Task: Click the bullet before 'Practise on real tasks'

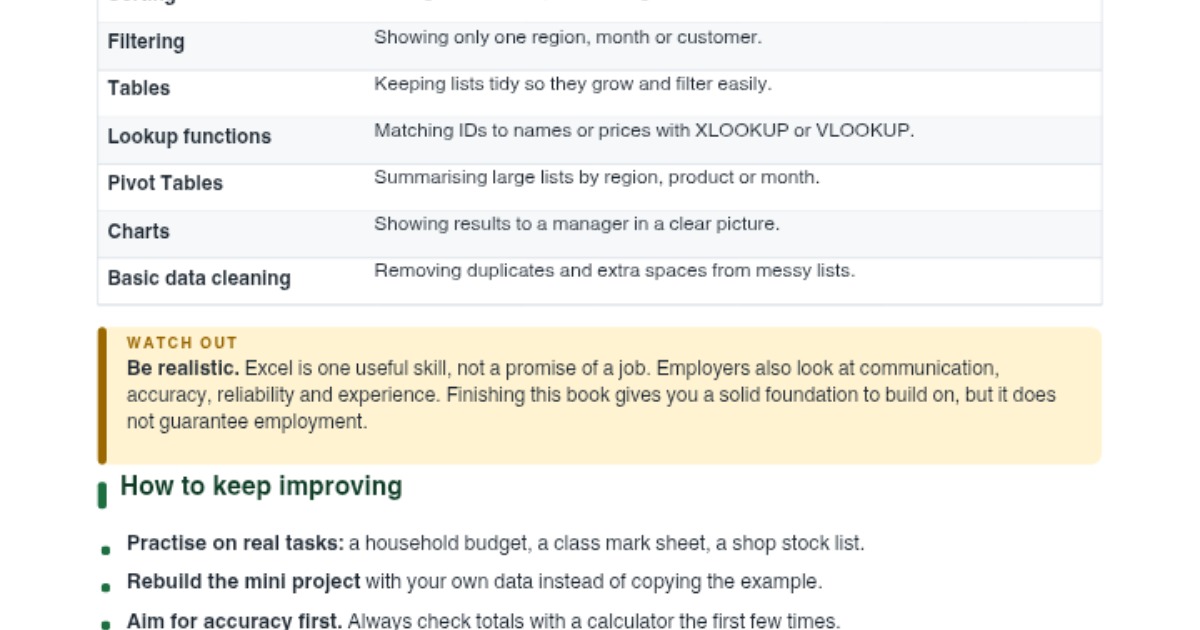Action: 106,549
